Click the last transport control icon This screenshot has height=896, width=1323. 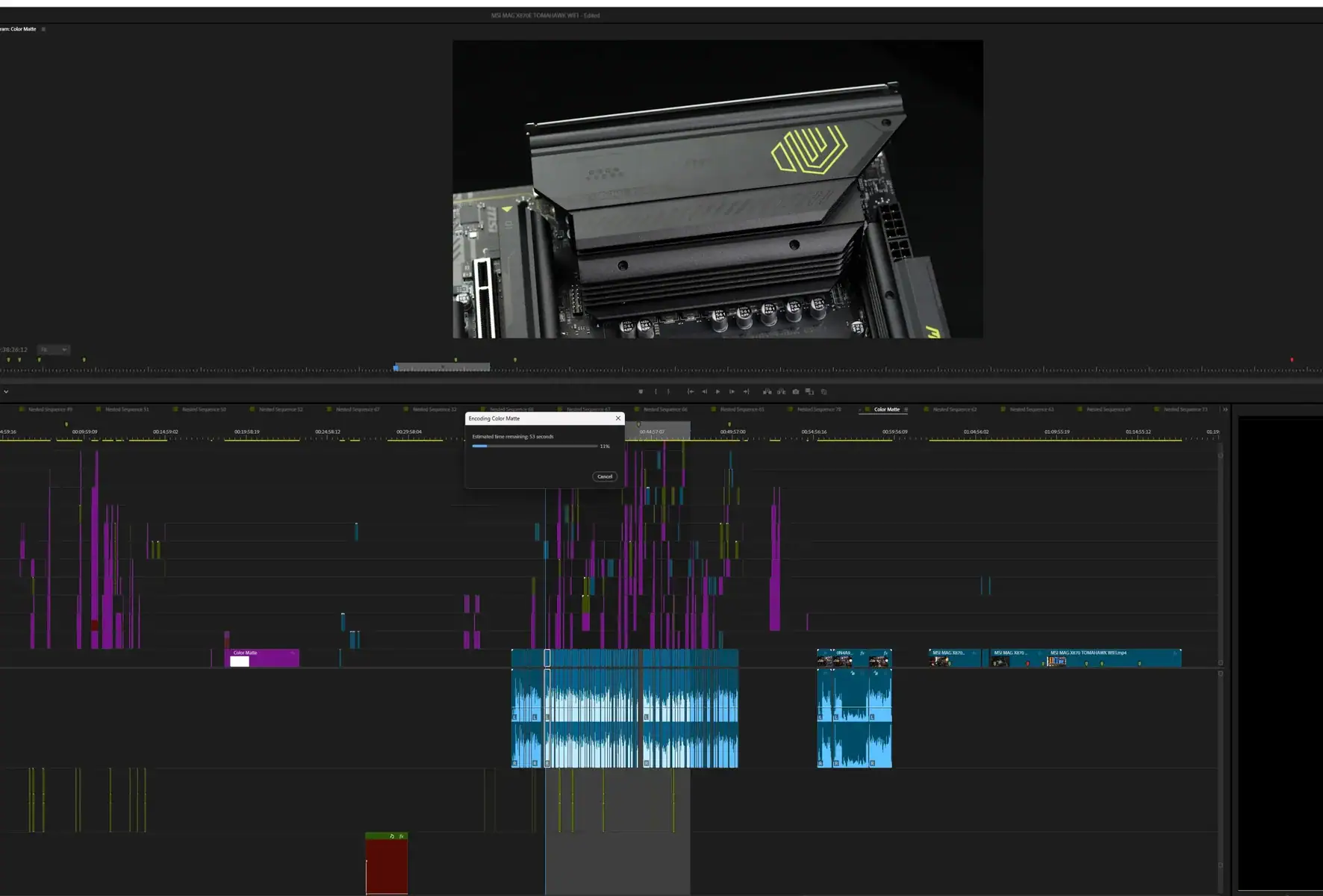click(824, 391)
